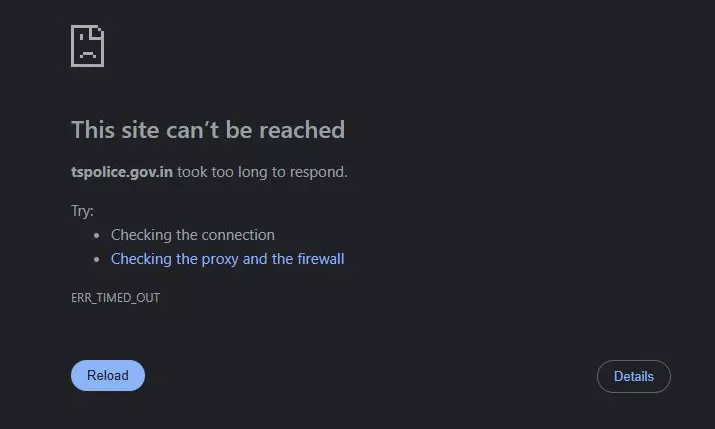Click the folded corner of the page icon
The image size is (715, 429).
coord(98,32)
